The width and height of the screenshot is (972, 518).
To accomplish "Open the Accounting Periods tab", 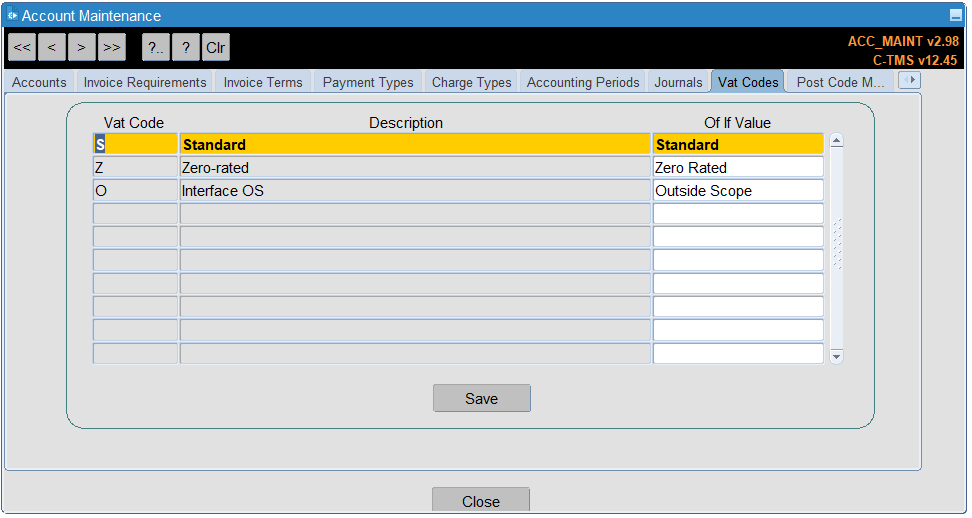I will 583,82.
